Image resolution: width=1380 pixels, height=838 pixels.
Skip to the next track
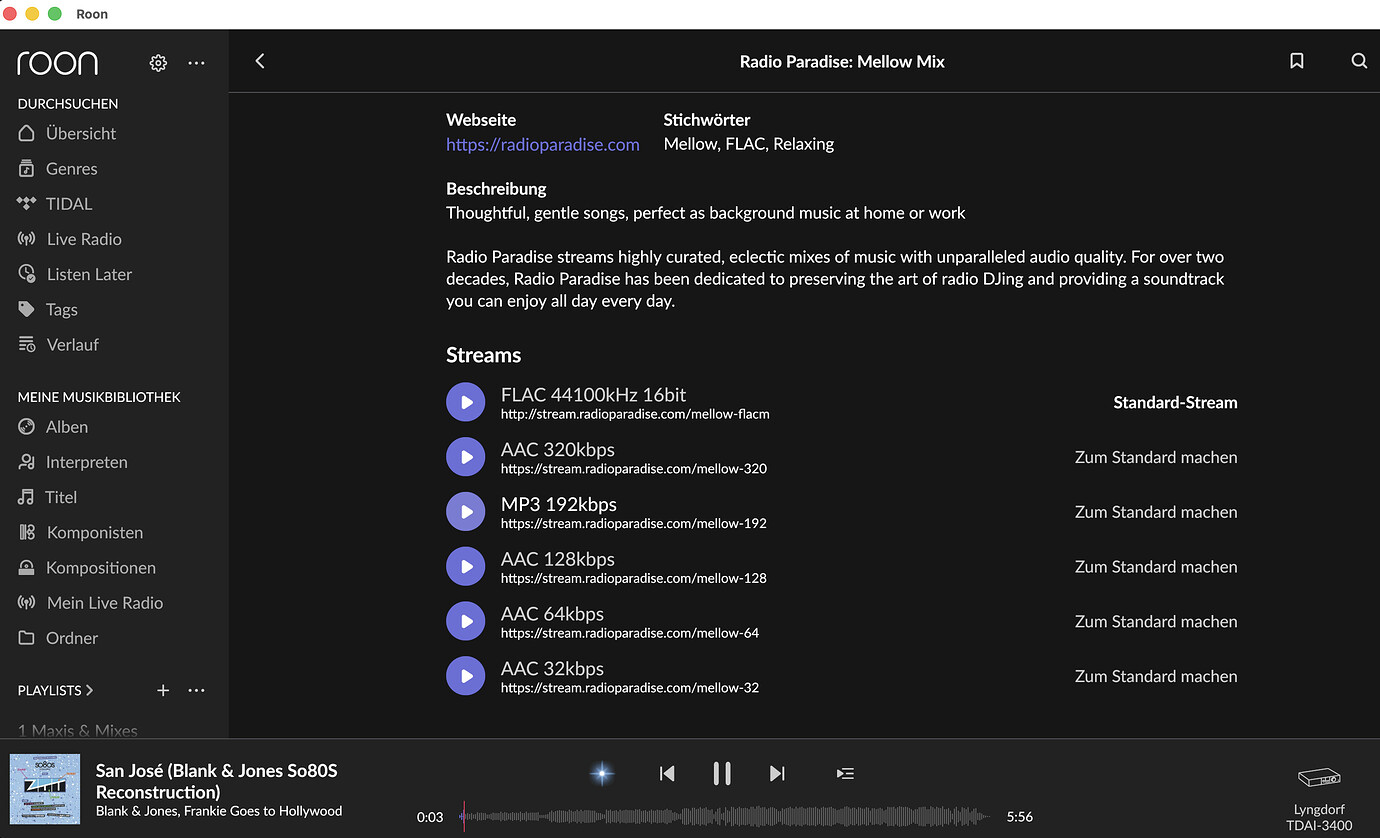click(x=777, y=773)
